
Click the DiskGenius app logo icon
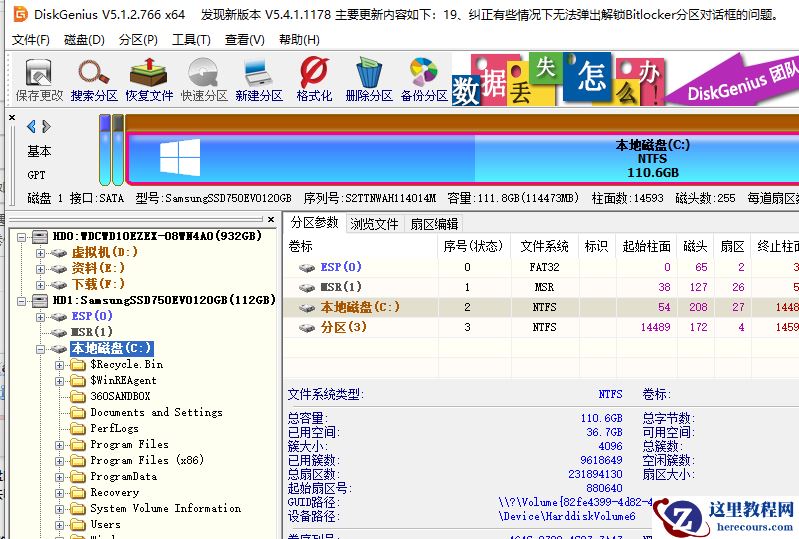21,14
